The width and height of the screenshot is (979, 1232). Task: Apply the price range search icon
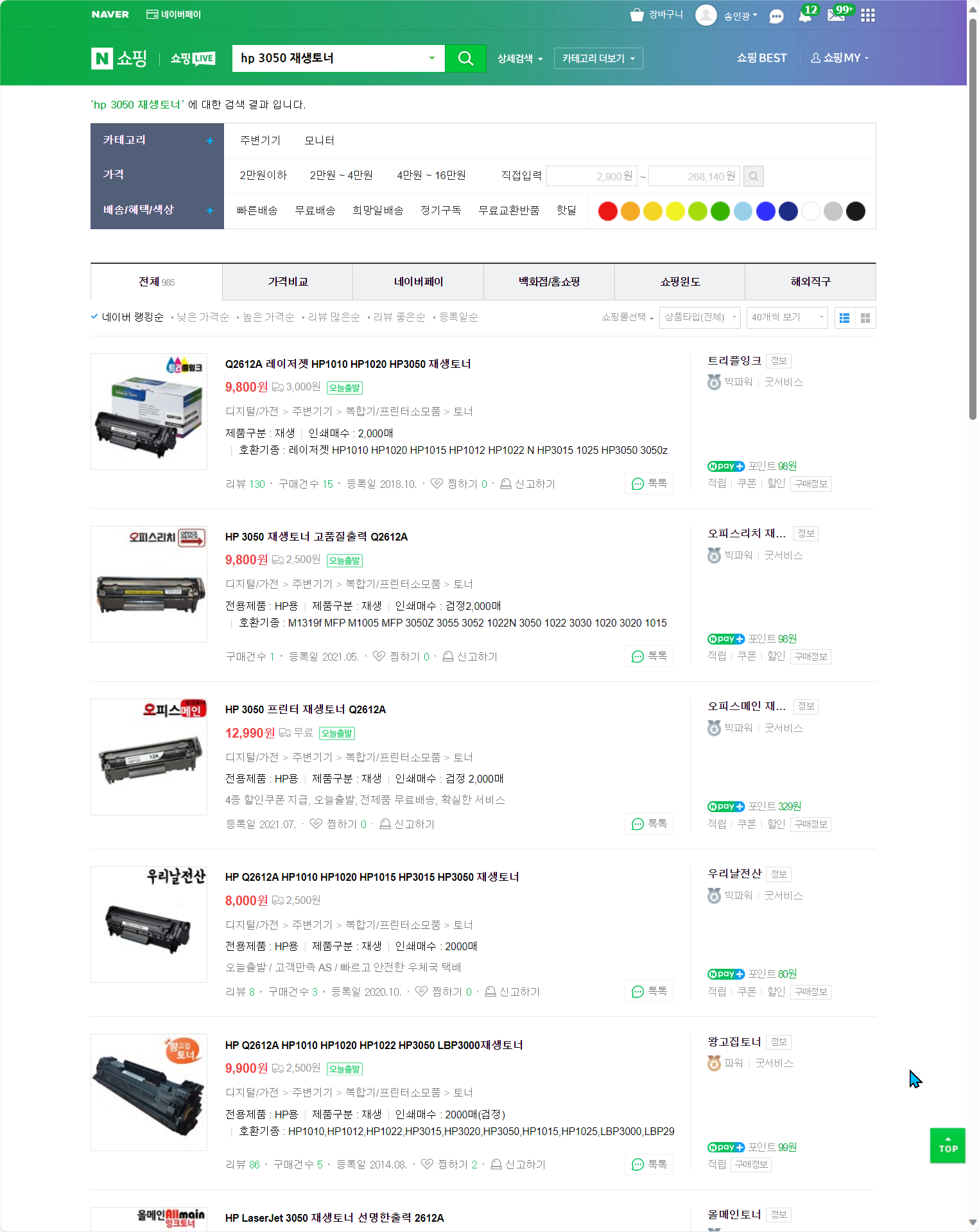754,176
